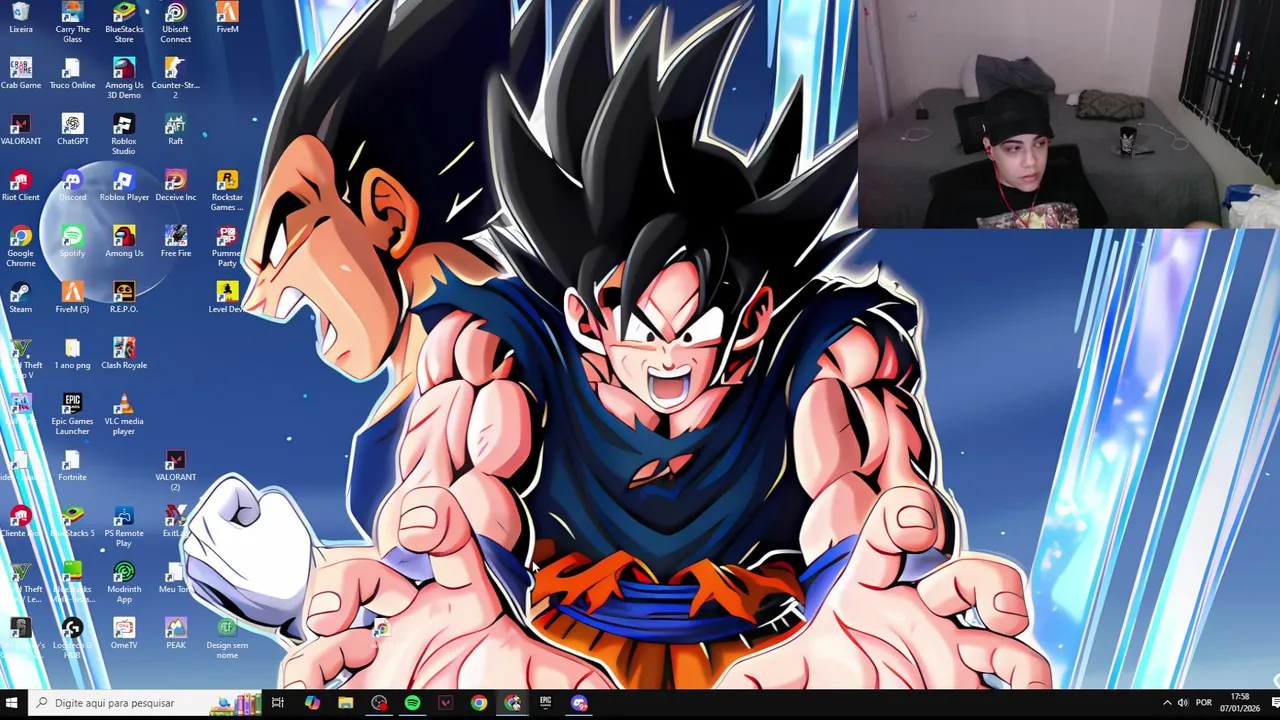The image size is (1280, 720).
Task: Select the Discord desktop icon
Action: coord(72,186)
